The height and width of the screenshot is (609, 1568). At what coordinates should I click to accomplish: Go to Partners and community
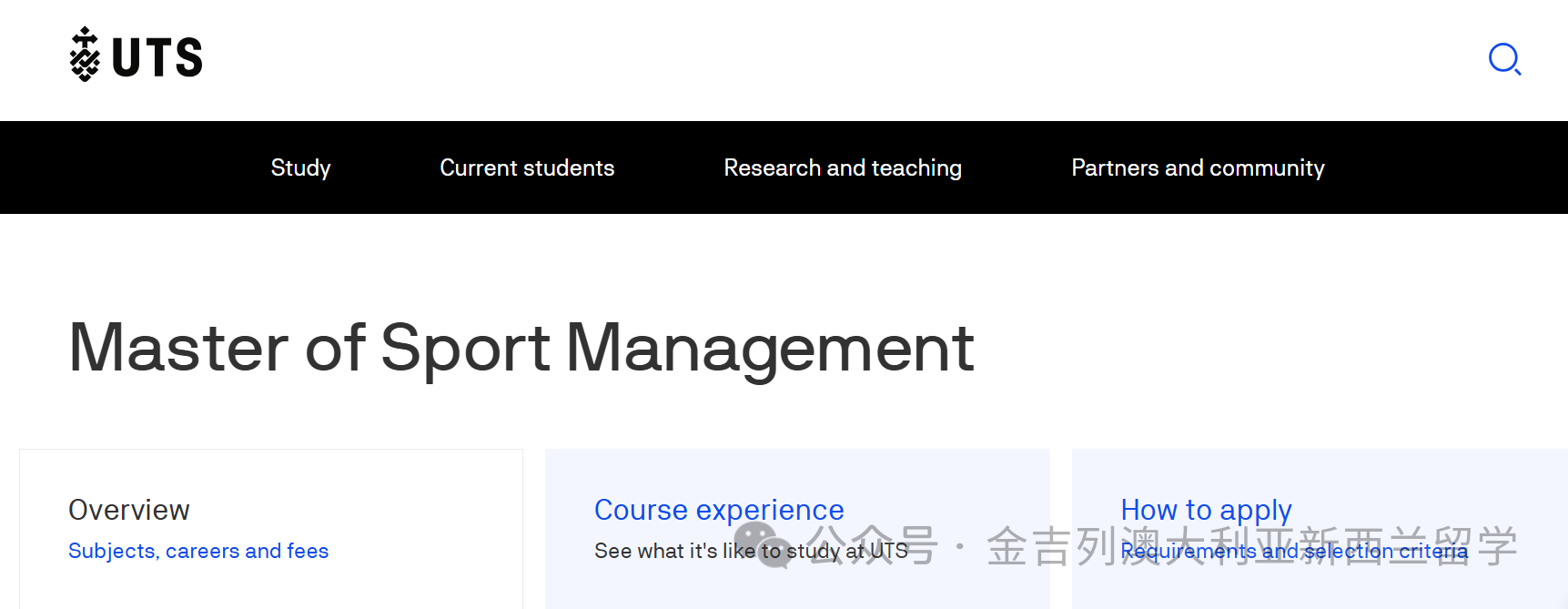pyautogui.click(x=1198, y=168)
